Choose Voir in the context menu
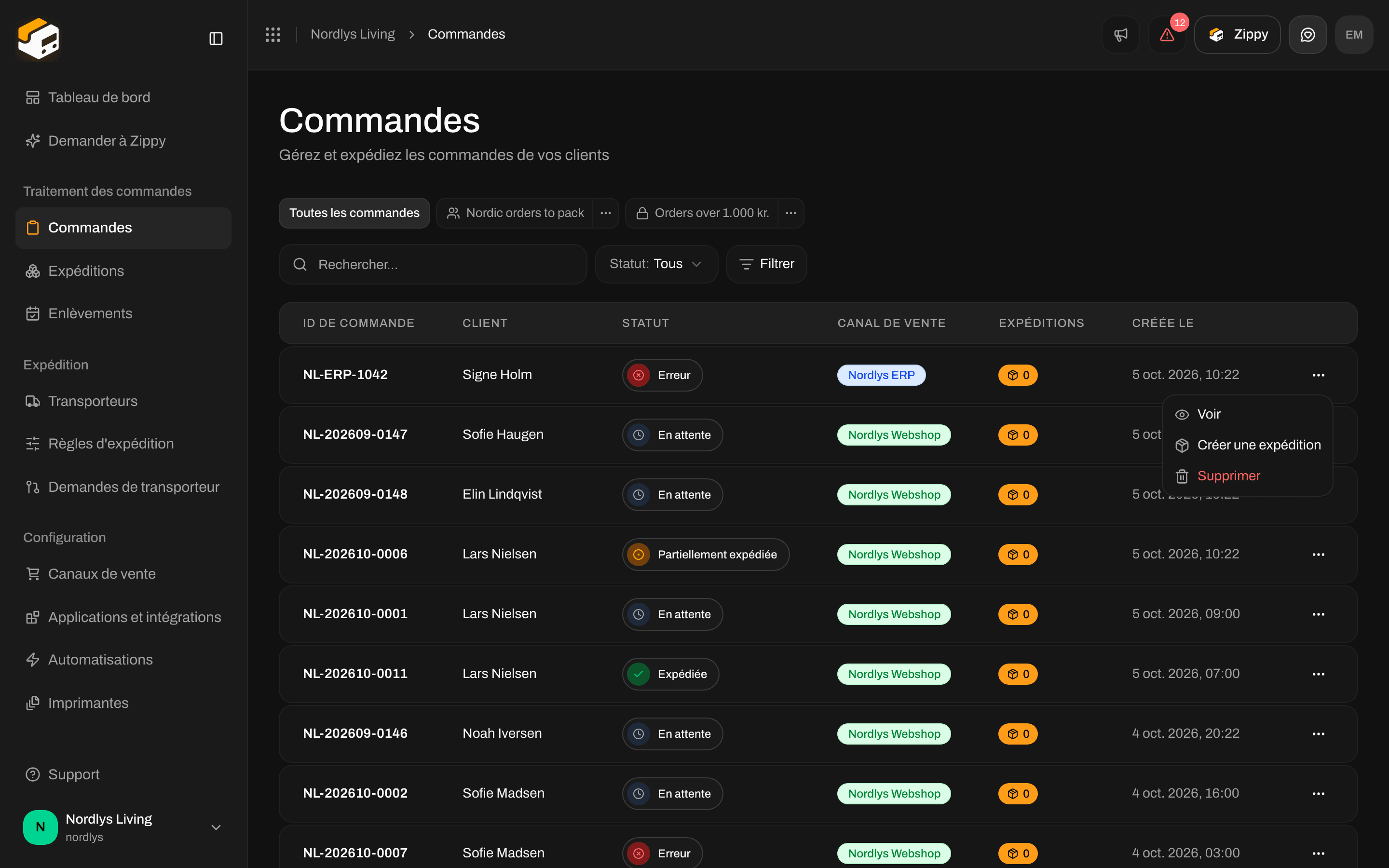The width and height of the screenshot is (1389, 868). click(x=1247, y=415)
